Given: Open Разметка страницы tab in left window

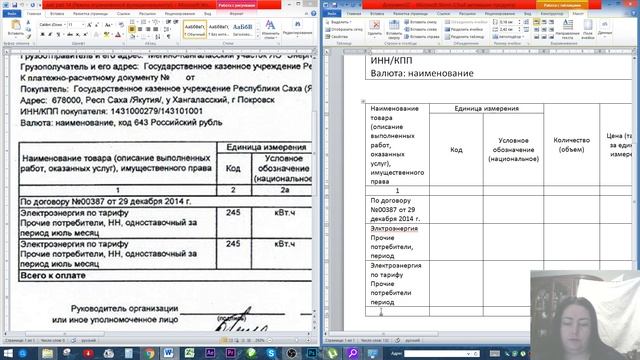Looking at the screenshot, I should coord(90,14).
